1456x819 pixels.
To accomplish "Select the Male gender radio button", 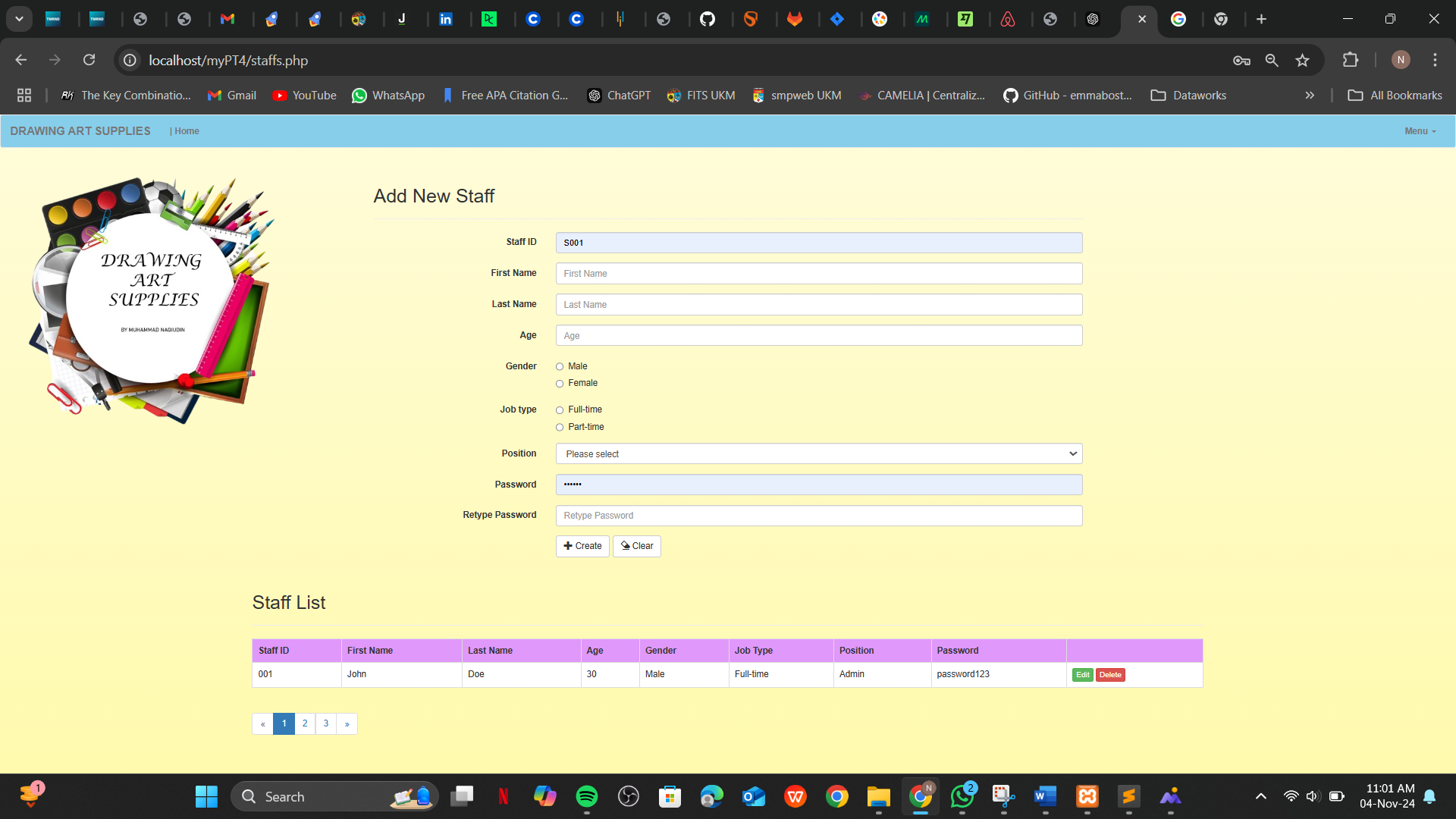I will pos(560,367).
